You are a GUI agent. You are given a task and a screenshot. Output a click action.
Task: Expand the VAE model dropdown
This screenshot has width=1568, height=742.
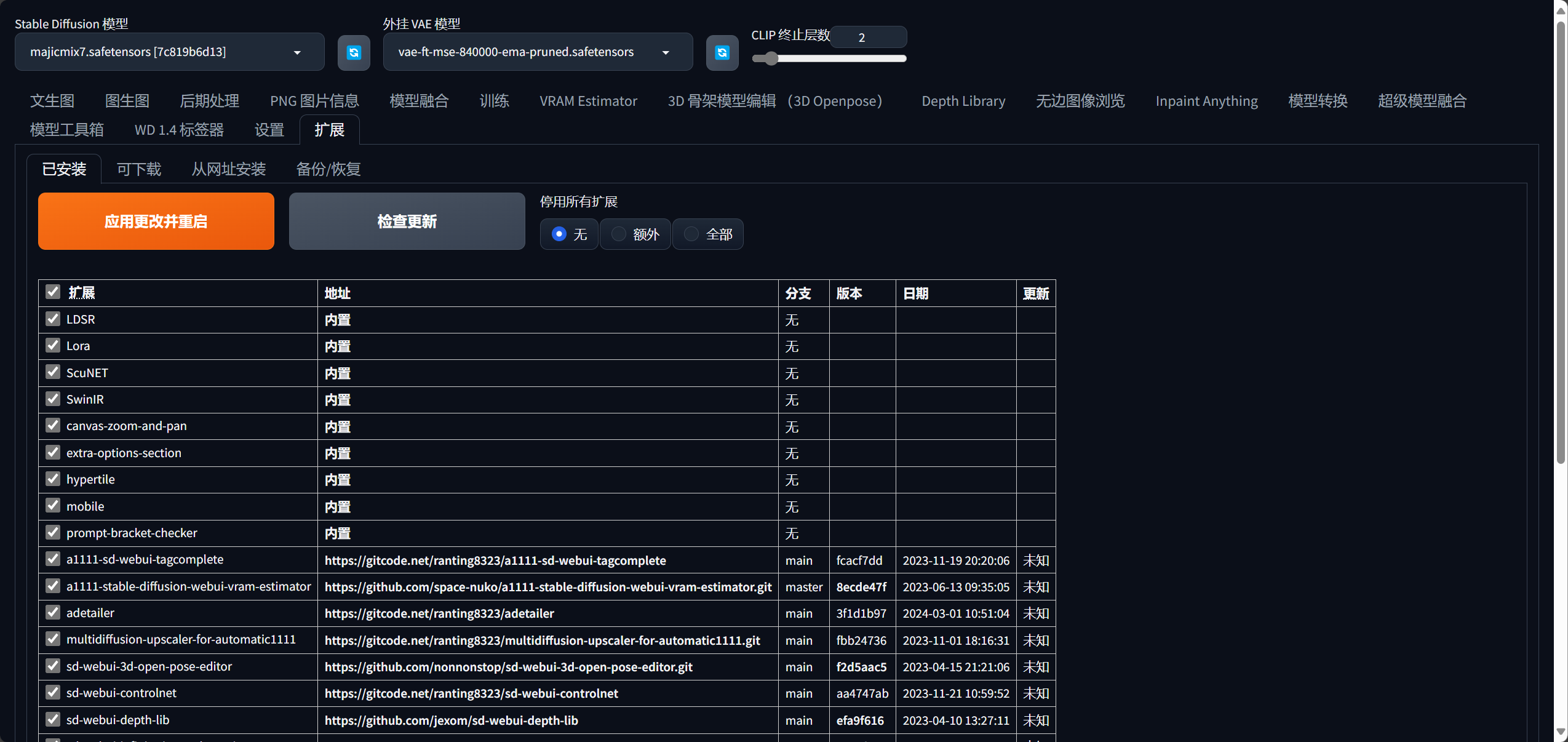click(537, 52)
